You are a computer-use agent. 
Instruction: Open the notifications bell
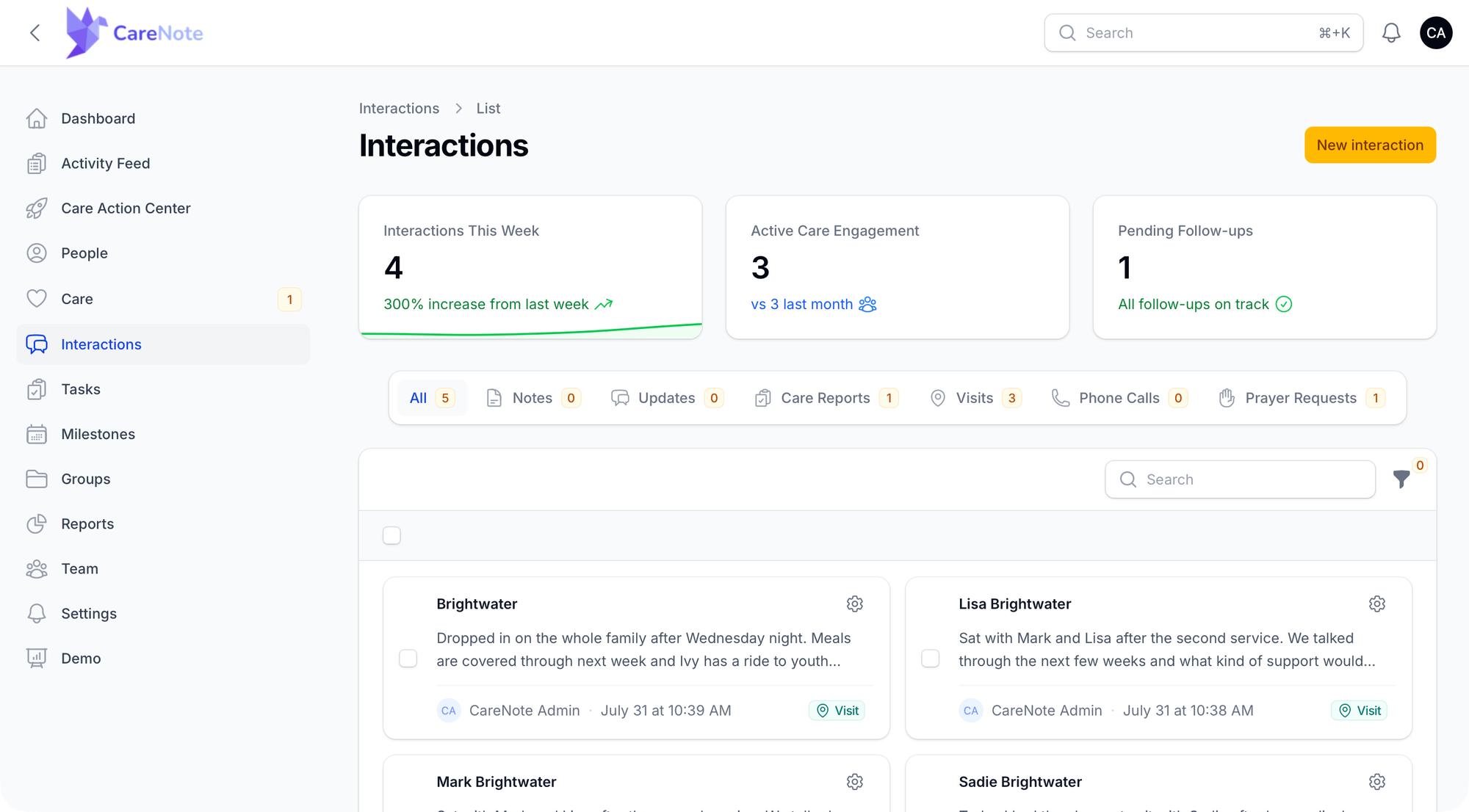click(x=1391, y=33)
